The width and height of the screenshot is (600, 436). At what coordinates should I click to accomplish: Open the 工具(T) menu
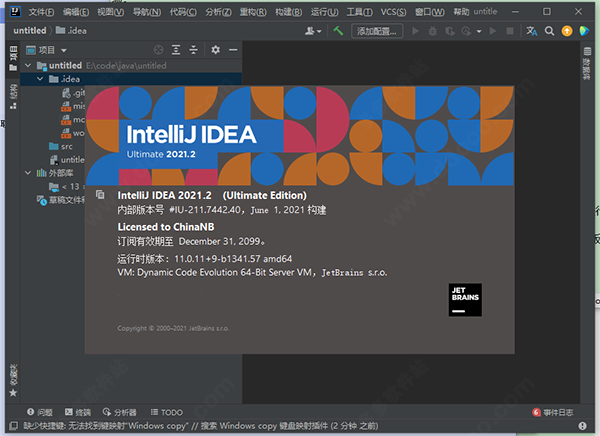pos(359,12)
